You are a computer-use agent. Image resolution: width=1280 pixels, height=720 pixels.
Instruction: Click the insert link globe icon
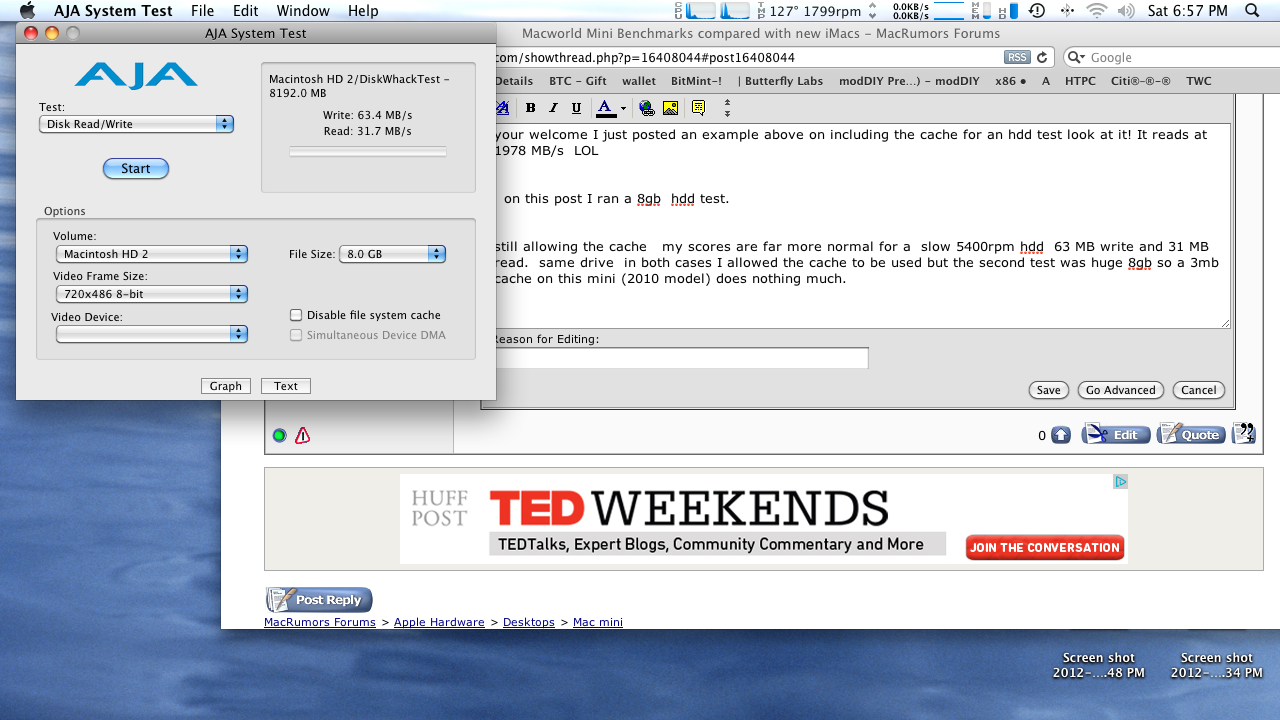[x=647, y=108]
